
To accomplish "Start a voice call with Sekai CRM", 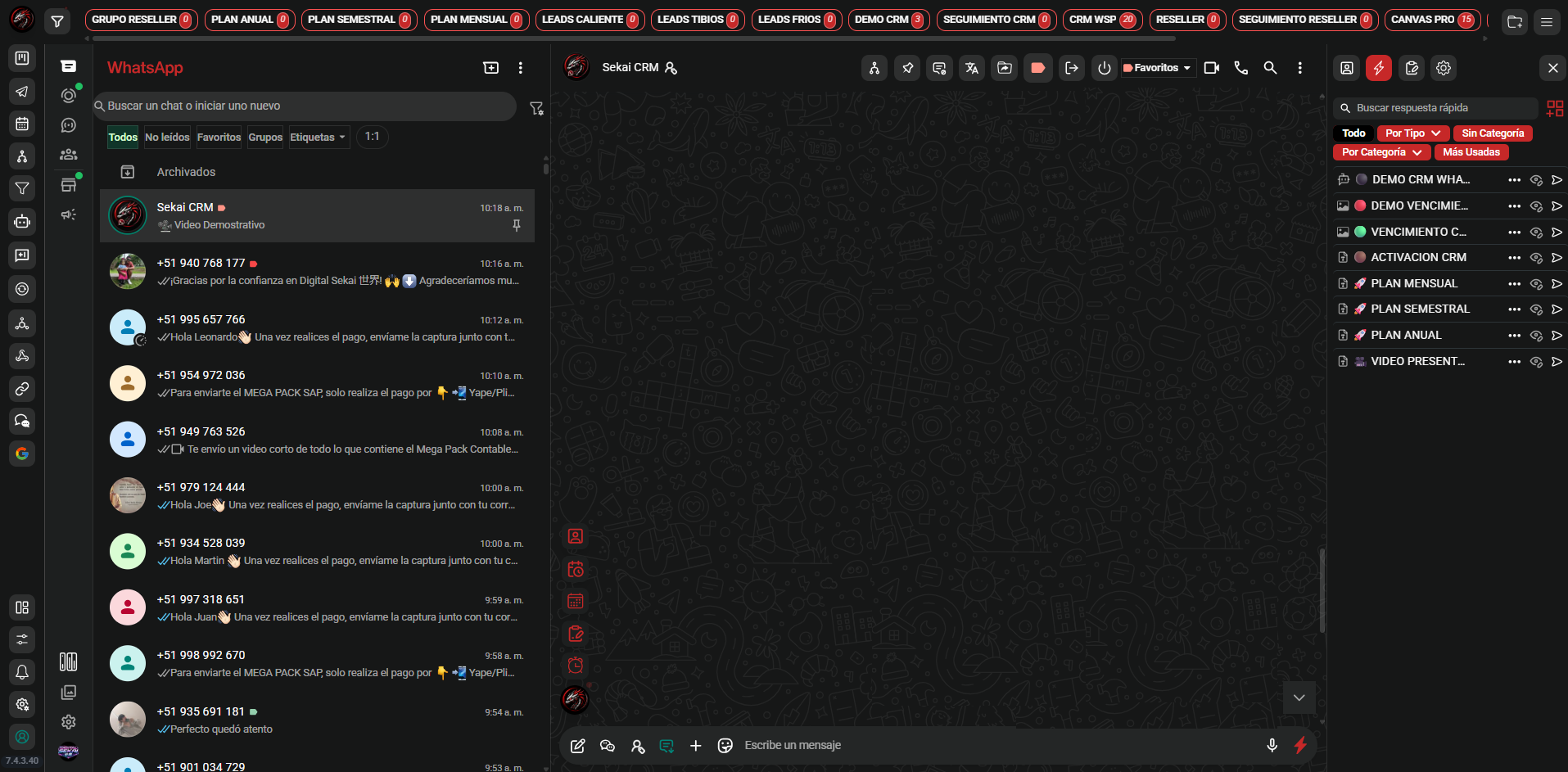I will click(1241, 68).
